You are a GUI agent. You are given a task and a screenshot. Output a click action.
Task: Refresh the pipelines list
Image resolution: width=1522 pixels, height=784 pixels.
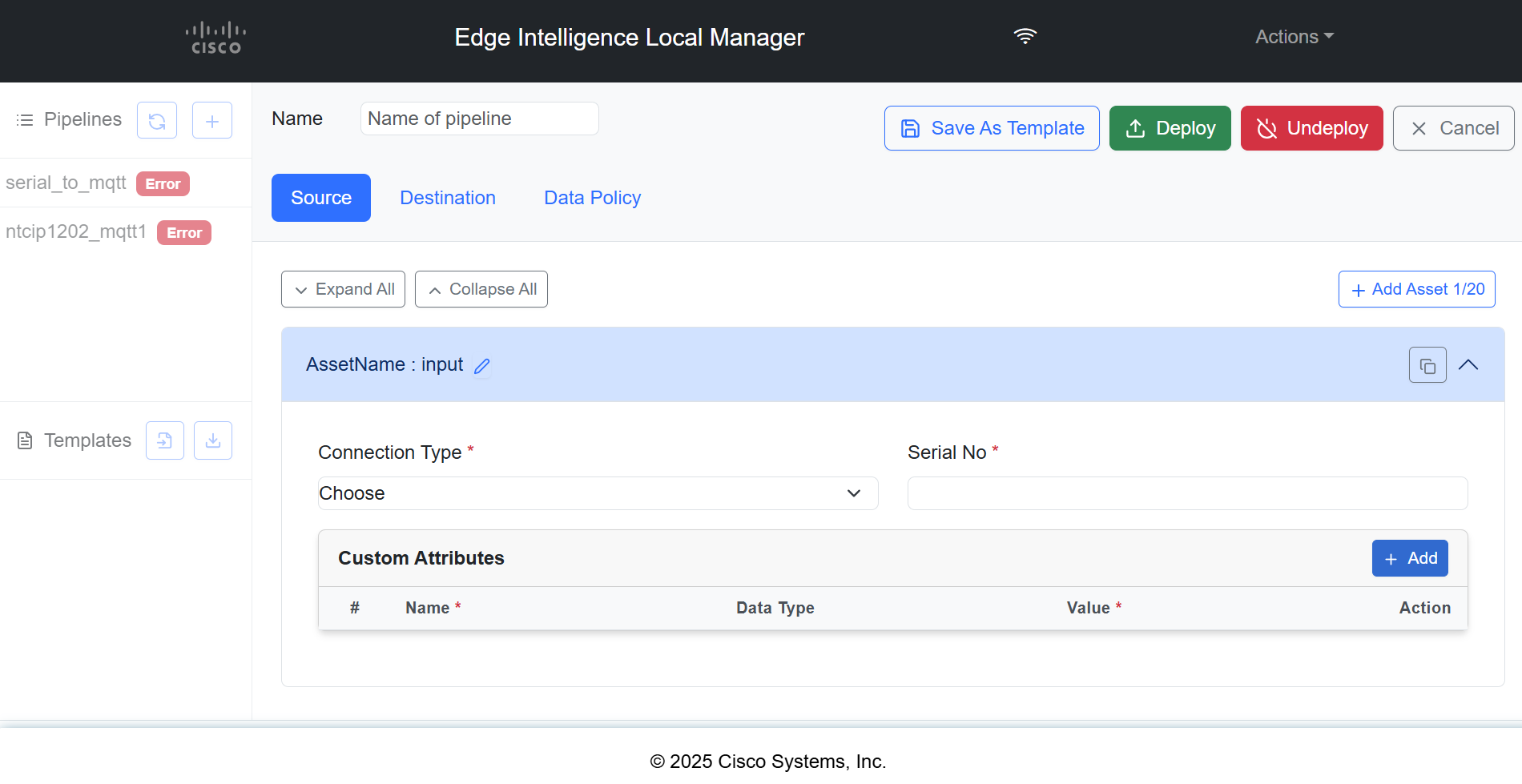click(x=157, y=120)
